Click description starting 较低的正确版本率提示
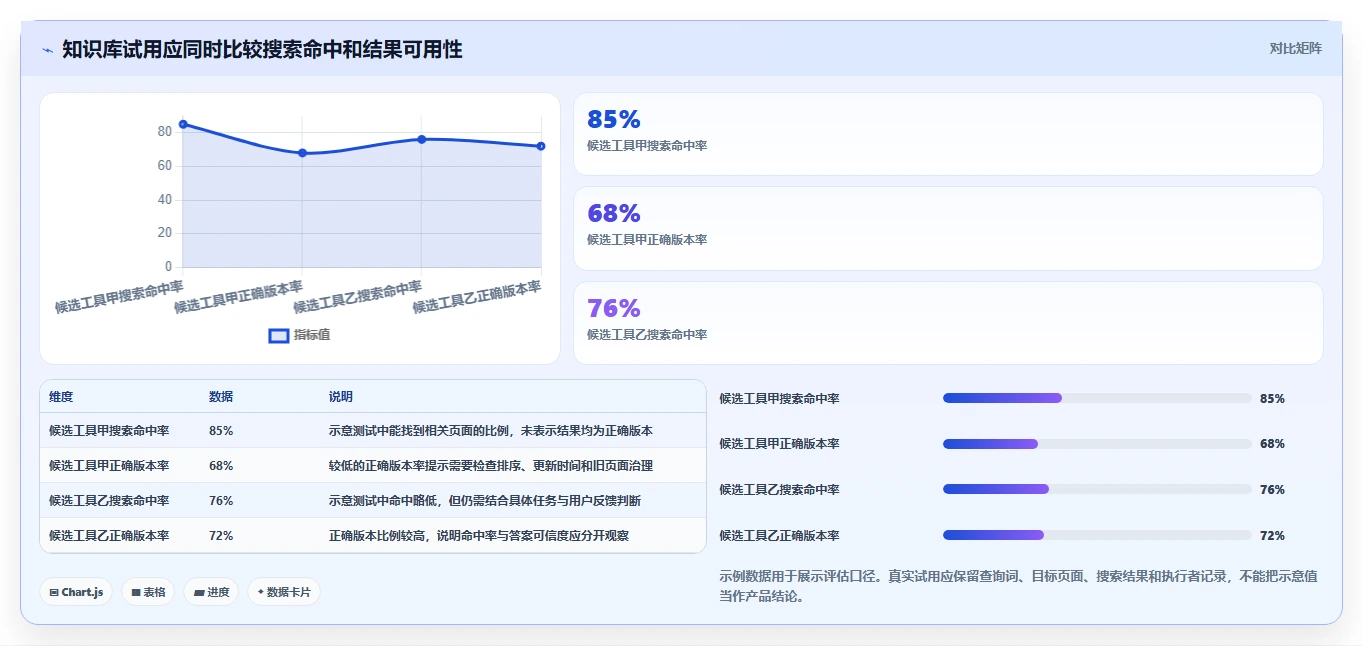The height and width of the screenshot is (646, 1363). tap(491, 466)
